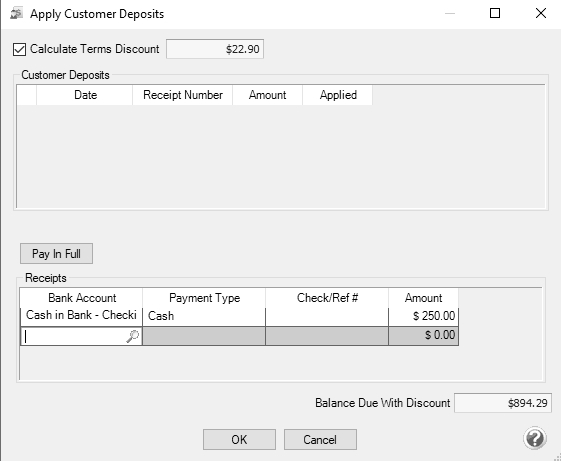Image resolution: width=561 pixels, height=461 pixels.
Task: Click the Receipt Number column header
Action: [x=182, y=95]
